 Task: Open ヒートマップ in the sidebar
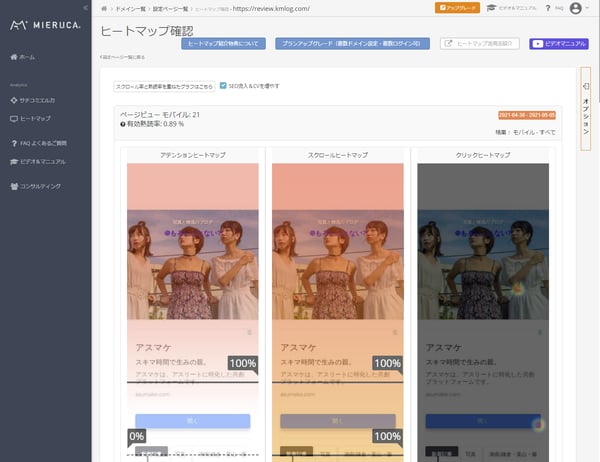(31, 119)
